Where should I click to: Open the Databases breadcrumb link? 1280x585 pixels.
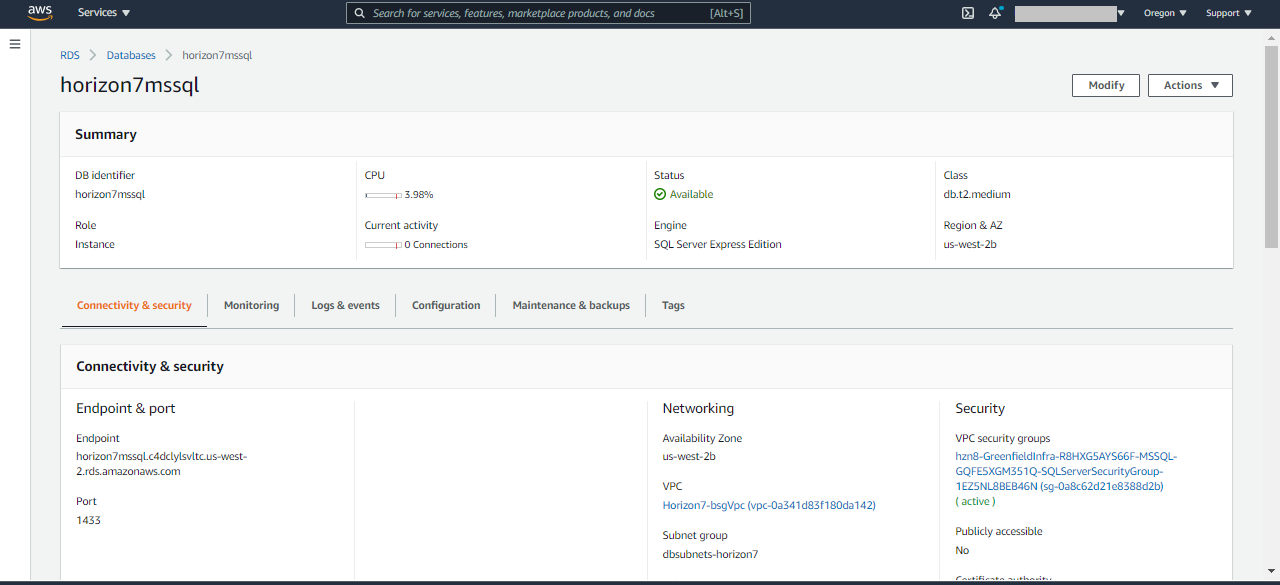coord(131,55)
